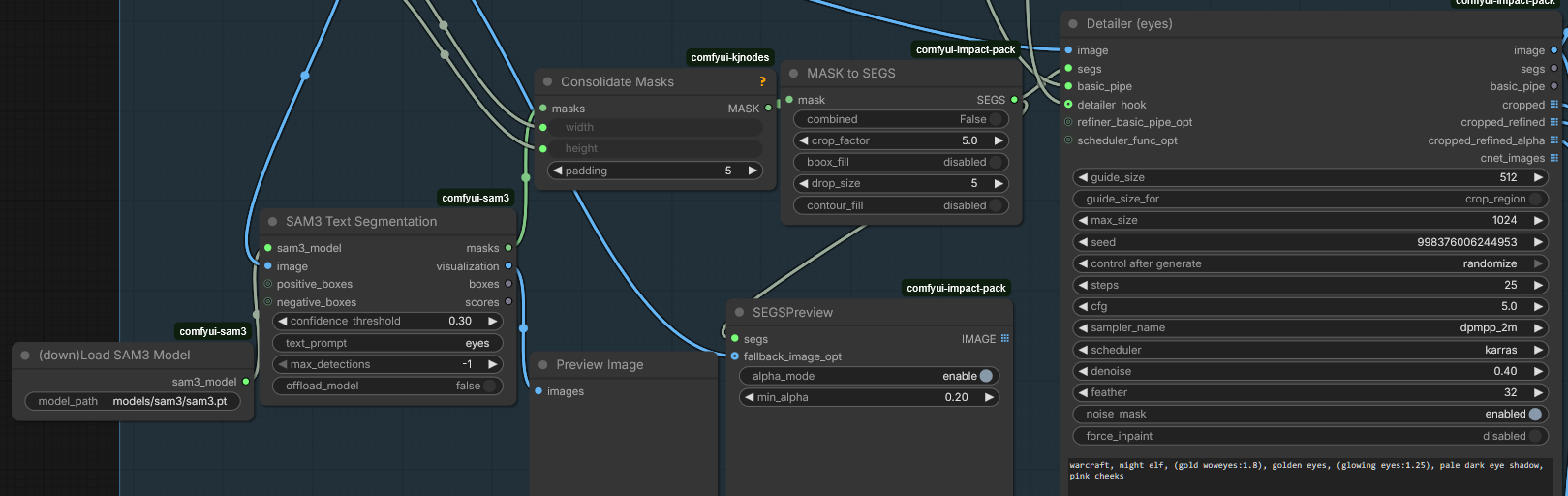Increase steps value with the right arrow
The image size is (1568, 496).
click(x=1538, y=285)
